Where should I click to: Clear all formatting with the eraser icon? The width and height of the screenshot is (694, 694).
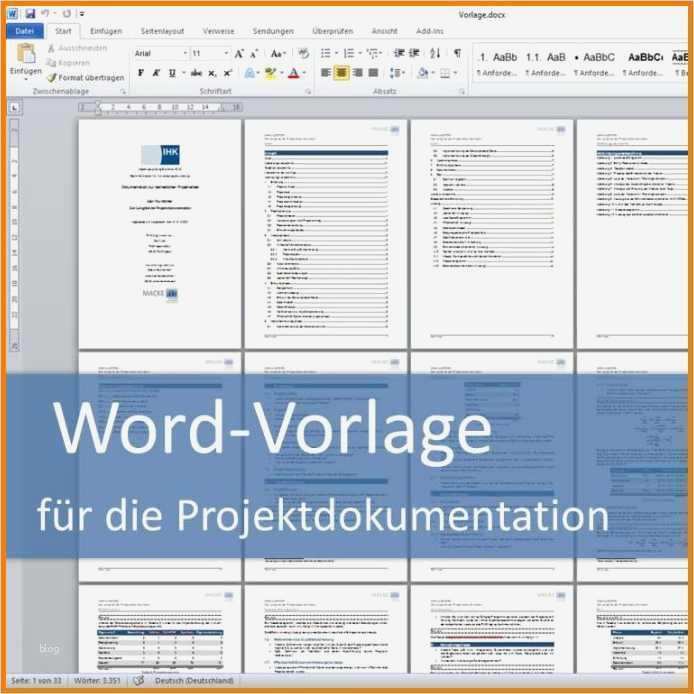303,54
